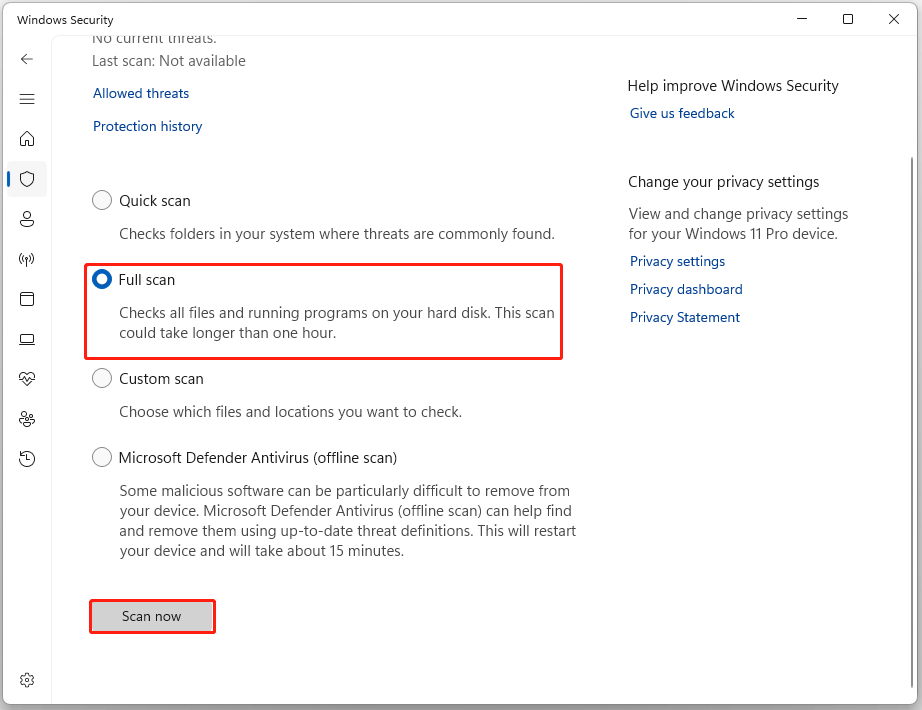Open Privacy dashboard link
Viewport: 922px width, 710px height.
point(686,289)
